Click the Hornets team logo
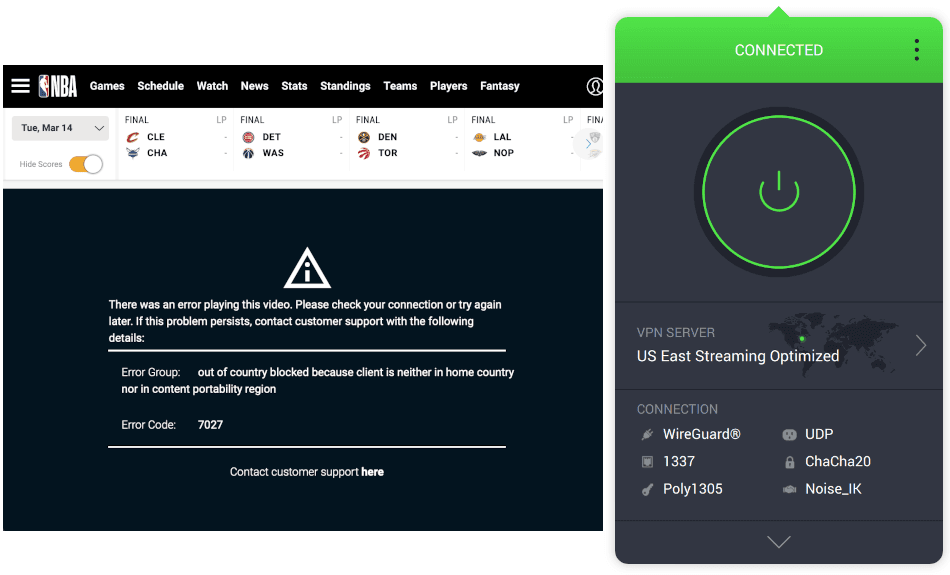This screenshot has width=950, height=575. click(x=133, y=153)
